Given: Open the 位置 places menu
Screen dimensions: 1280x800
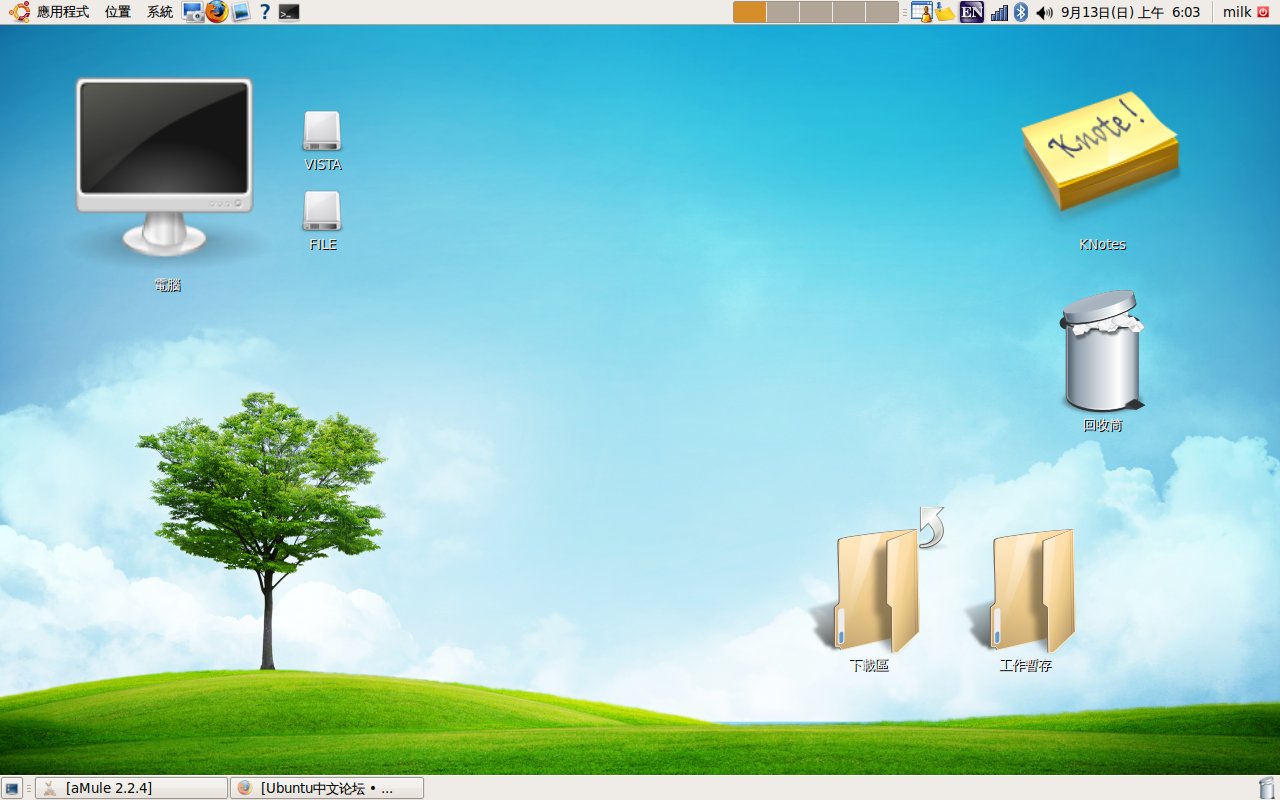Looking at the screenshot, I should [118, 12].
